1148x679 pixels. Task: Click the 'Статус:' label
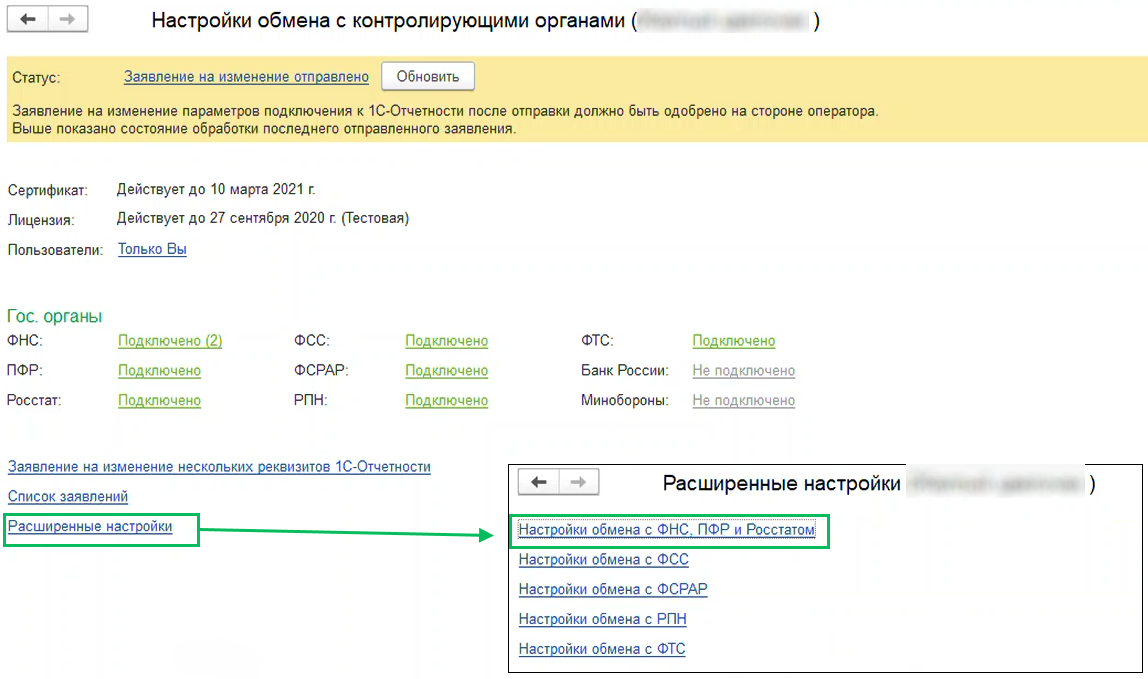(x=37, y=78)
